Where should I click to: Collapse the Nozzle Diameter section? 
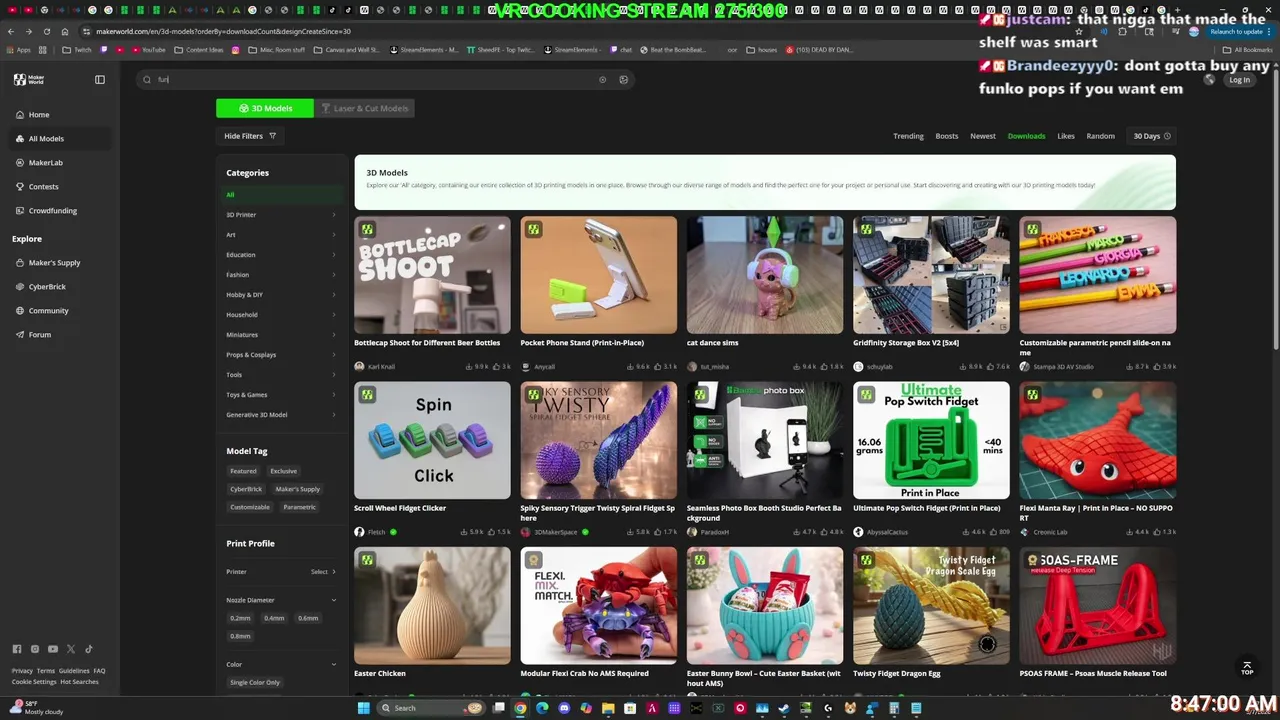334,600
